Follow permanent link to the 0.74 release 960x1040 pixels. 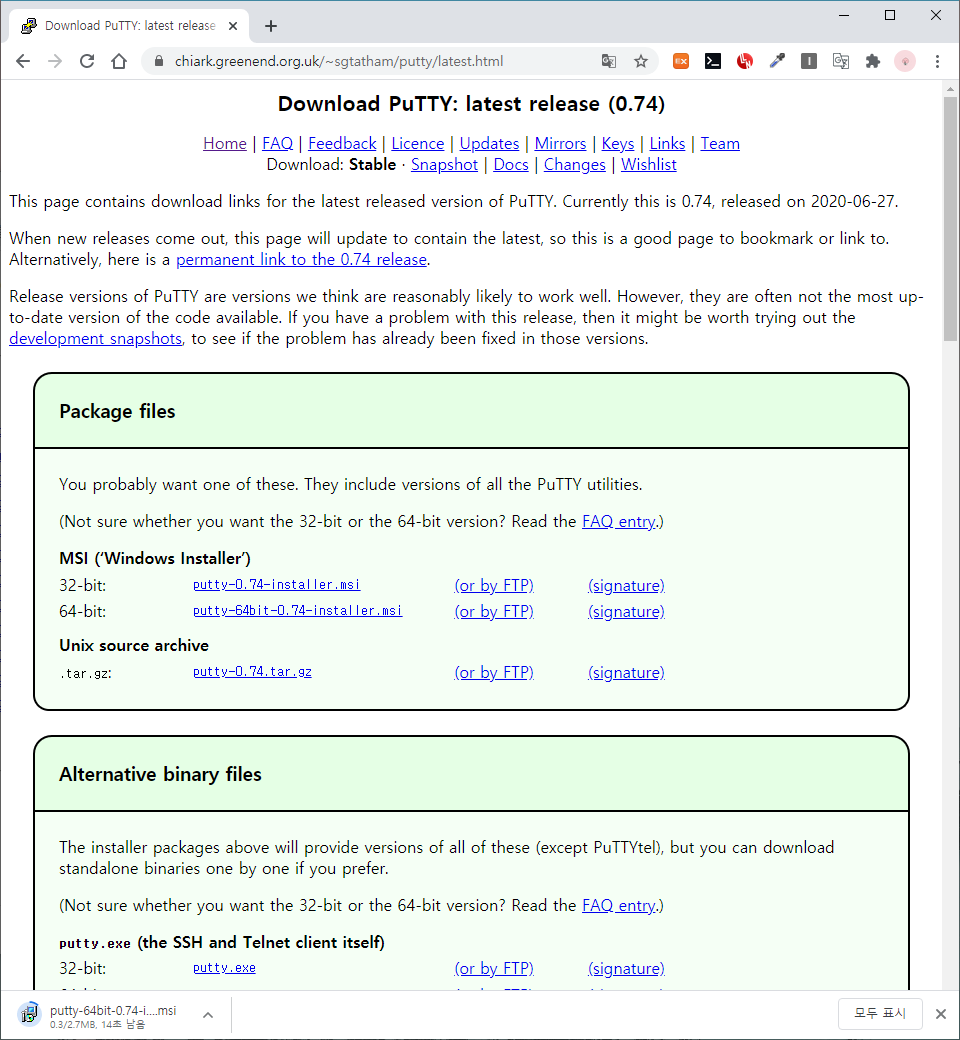pyautogui.click(x=301, y=259)
